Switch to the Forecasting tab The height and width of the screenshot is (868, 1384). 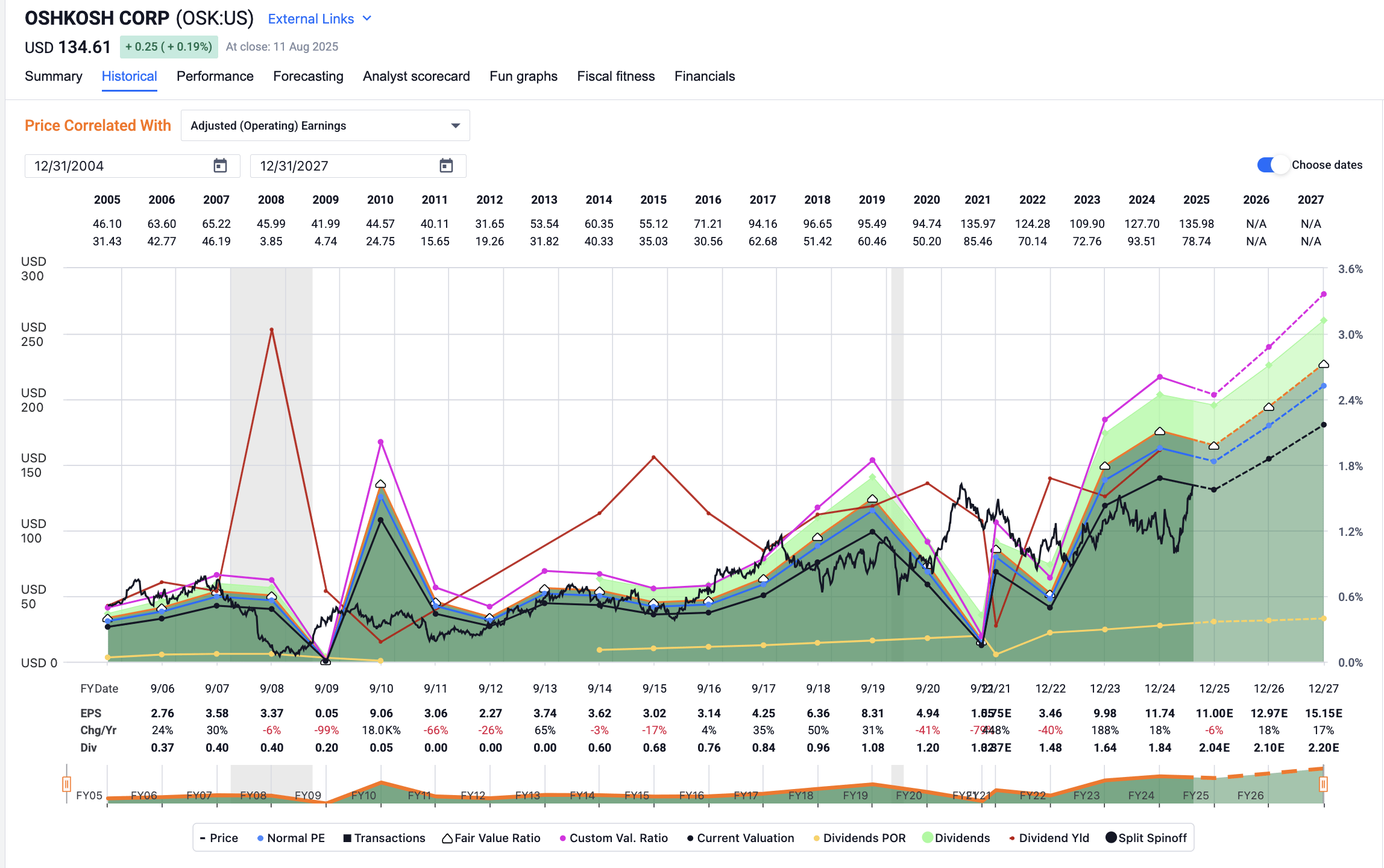point(308,77)
